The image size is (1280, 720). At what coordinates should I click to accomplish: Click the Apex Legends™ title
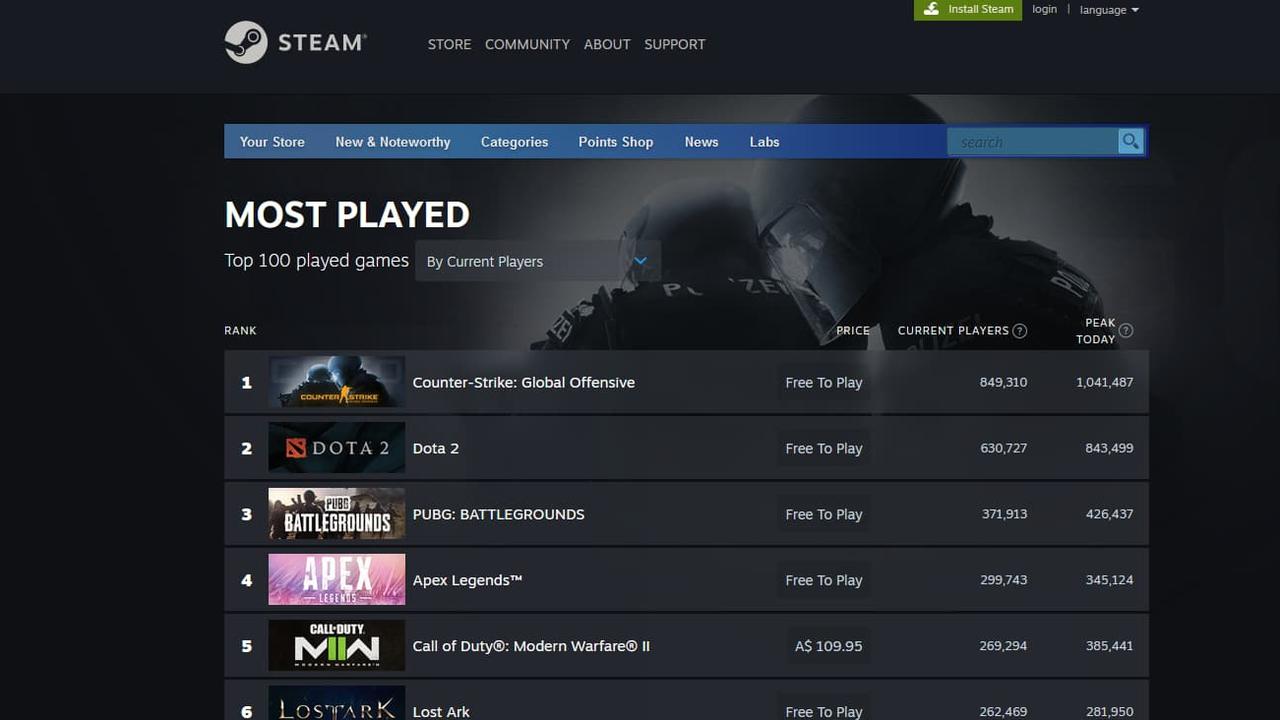(x=468, y=580)
